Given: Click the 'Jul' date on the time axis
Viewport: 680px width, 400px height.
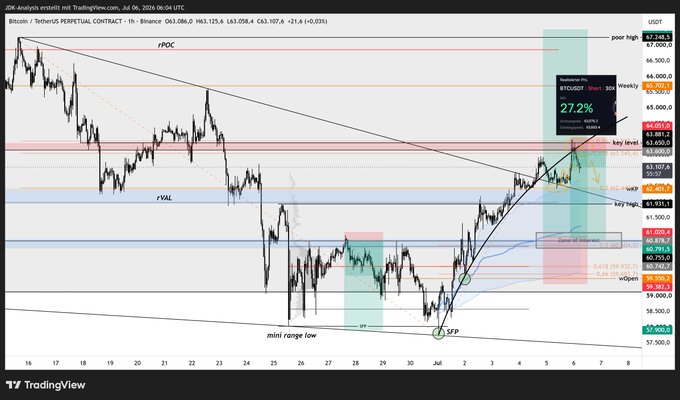Looking at the screenshot, I should point(437,363).
